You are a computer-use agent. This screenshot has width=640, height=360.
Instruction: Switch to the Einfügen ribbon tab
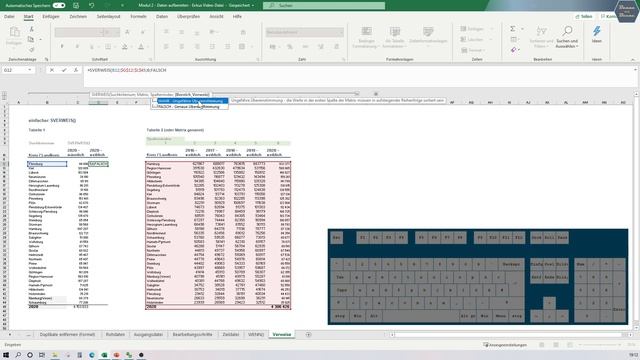(51, 16)
